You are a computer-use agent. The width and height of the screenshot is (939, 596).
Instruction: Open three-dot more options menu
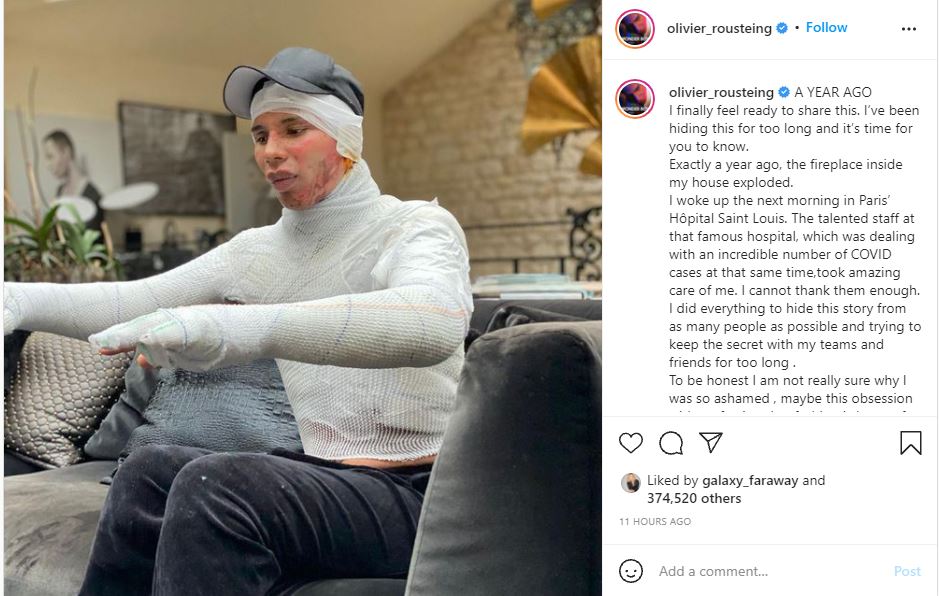pos(908,29)
